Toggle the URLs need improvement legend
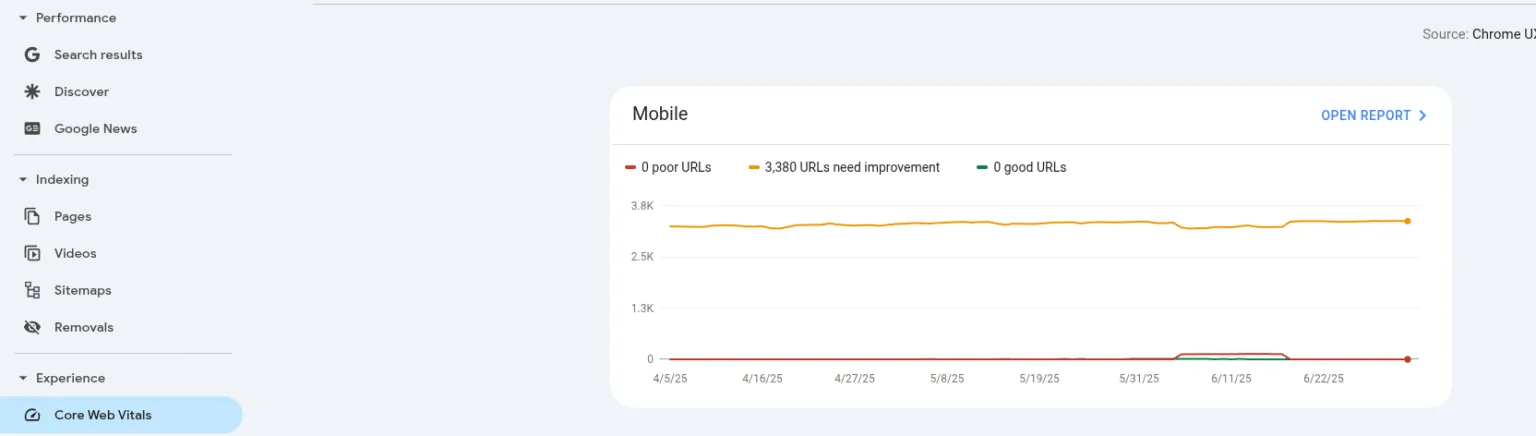The height and width of the screenshot is (436, 1536). (844, 168)
